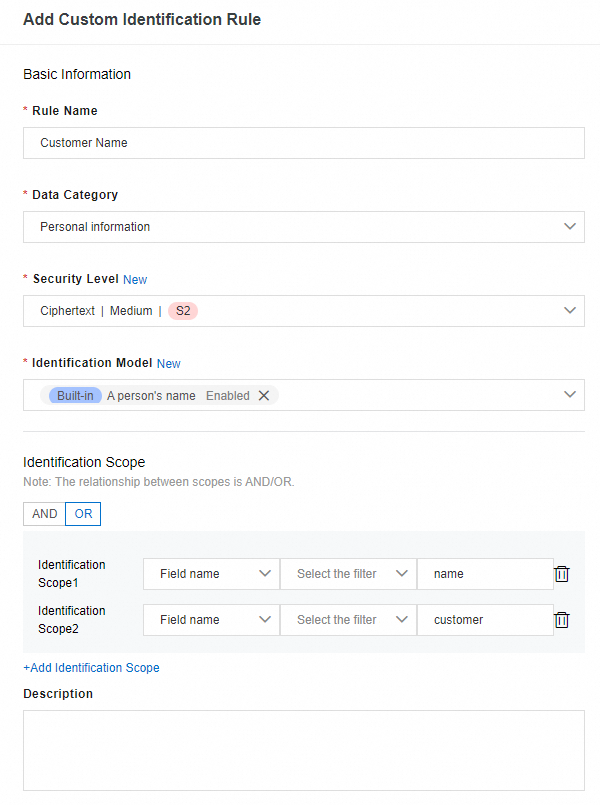The height and width of the screenshot is (805, 600).
Task: Click the 'New' label beside Security Level
Action: (x=135, y=280)
